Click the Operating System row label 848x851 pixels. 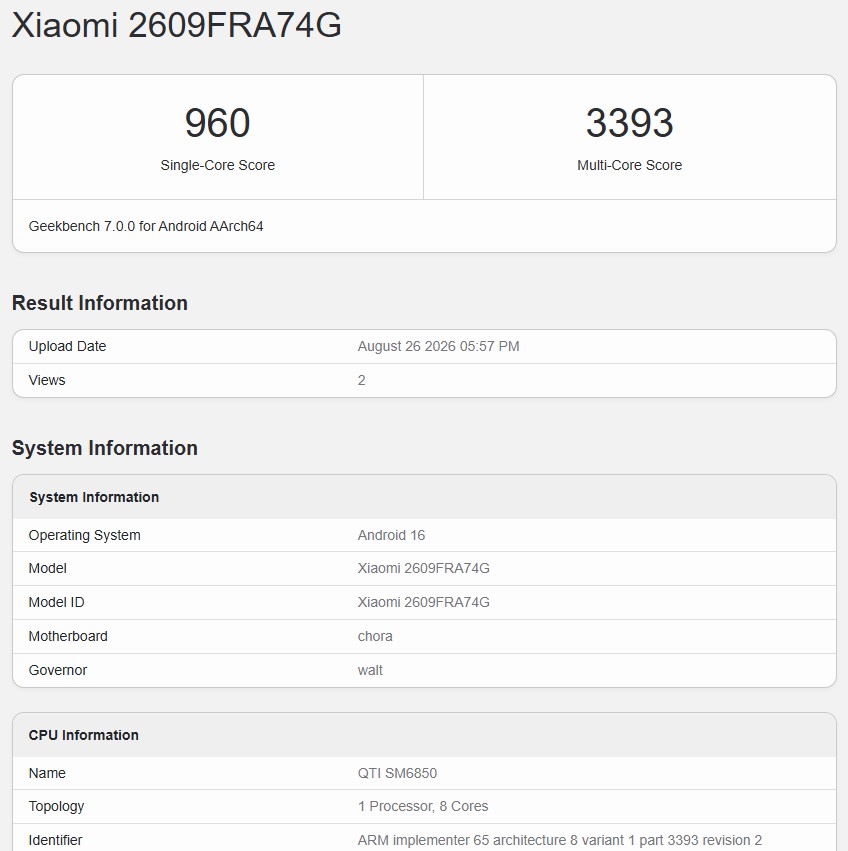click(85, 535)
